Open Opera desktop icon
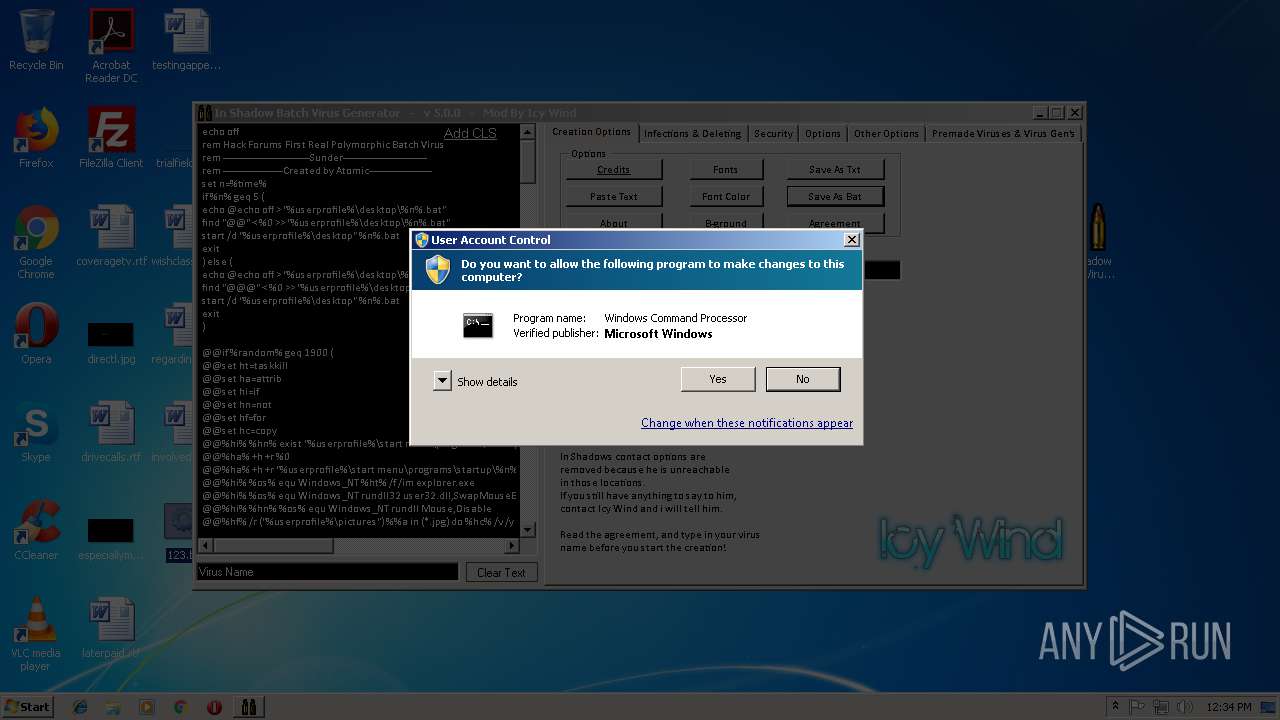Image resolution: width=1280 pixels, height=720 pixels. 36,334
